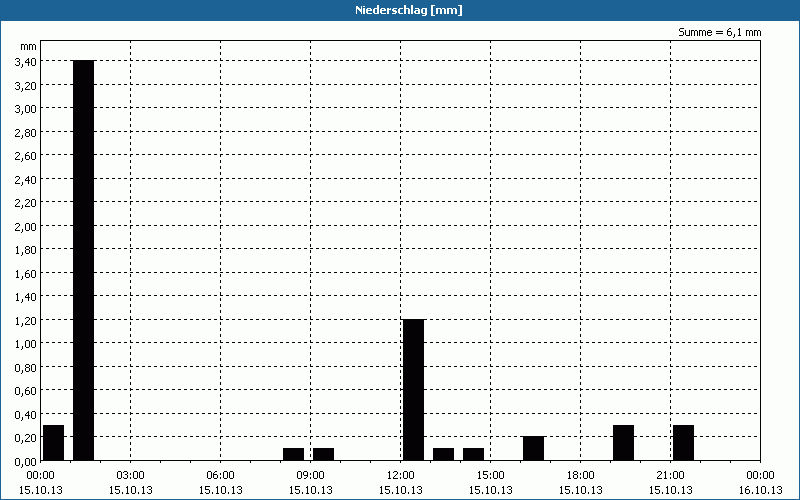This screenshot has width=800, height=500.
Task: Click the y-axis label 3,00
Action: coord(26,109)
